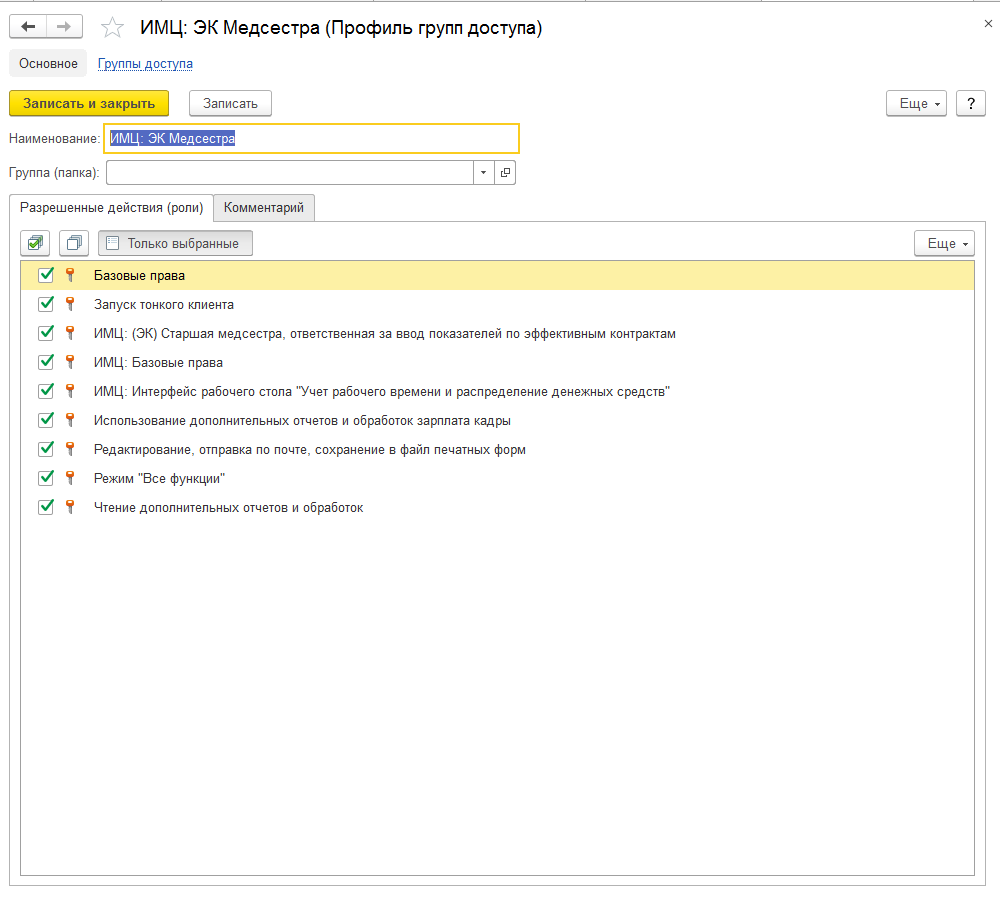The image size is (1000, 898).
Task: Switch to the Комментарий tab
Action: click(264, 208)
